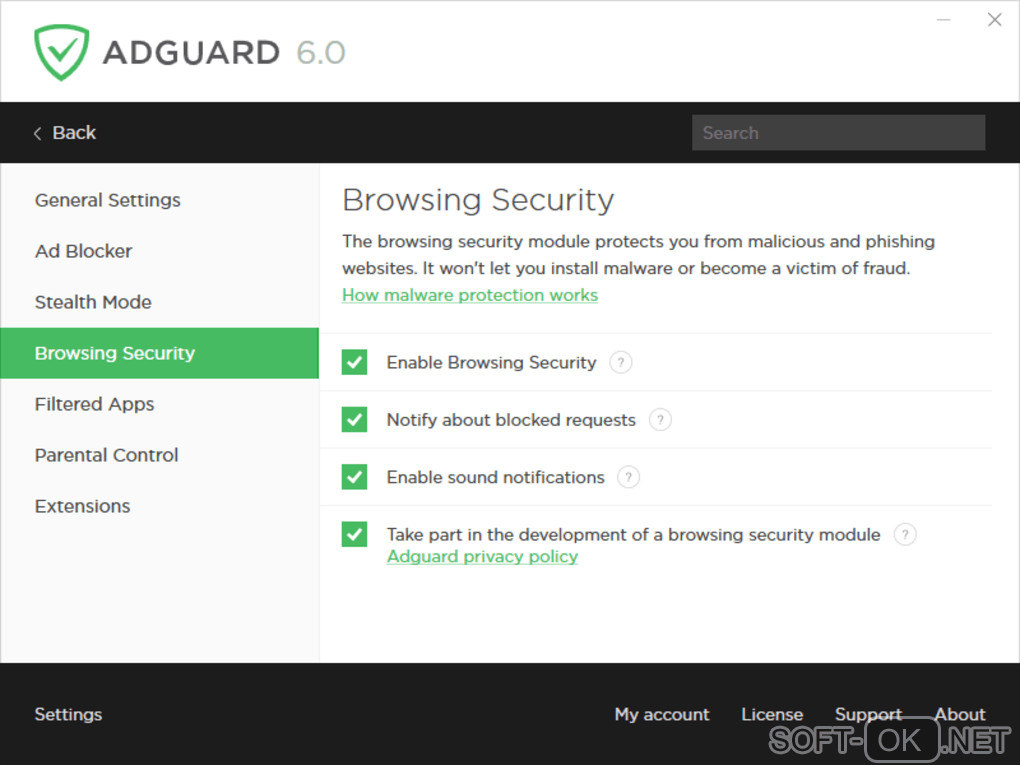Open General Settings section
Image resolution: width=1020 pixels, height=765 pixels.
[x=108, y=200]
